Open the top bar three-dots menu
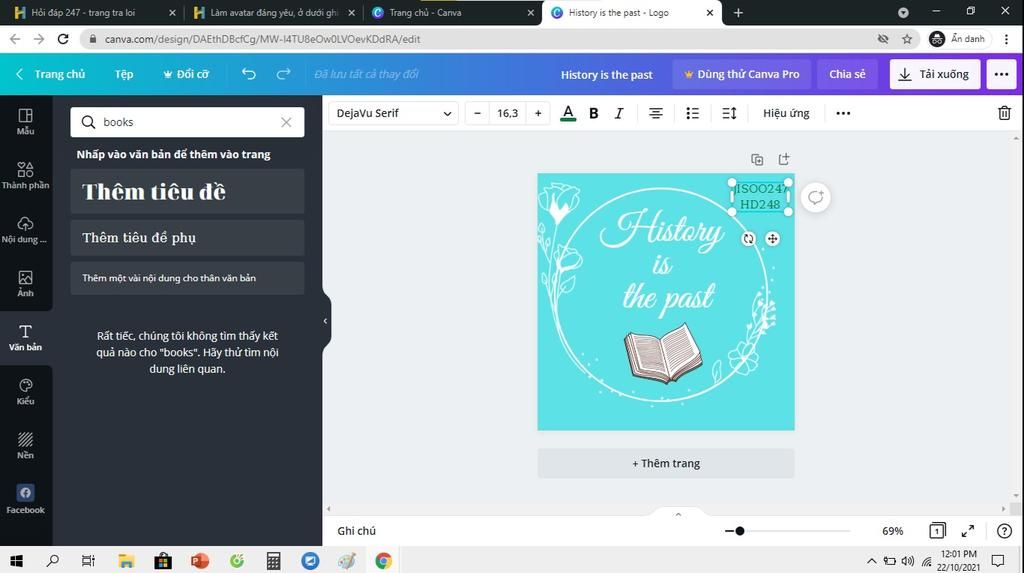 [1001, 74]
